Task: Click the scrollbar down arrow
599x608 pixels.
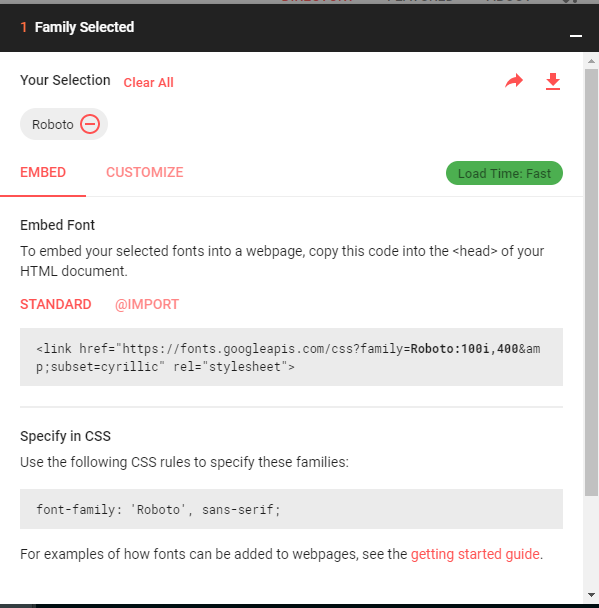Action: coord(591,594)
